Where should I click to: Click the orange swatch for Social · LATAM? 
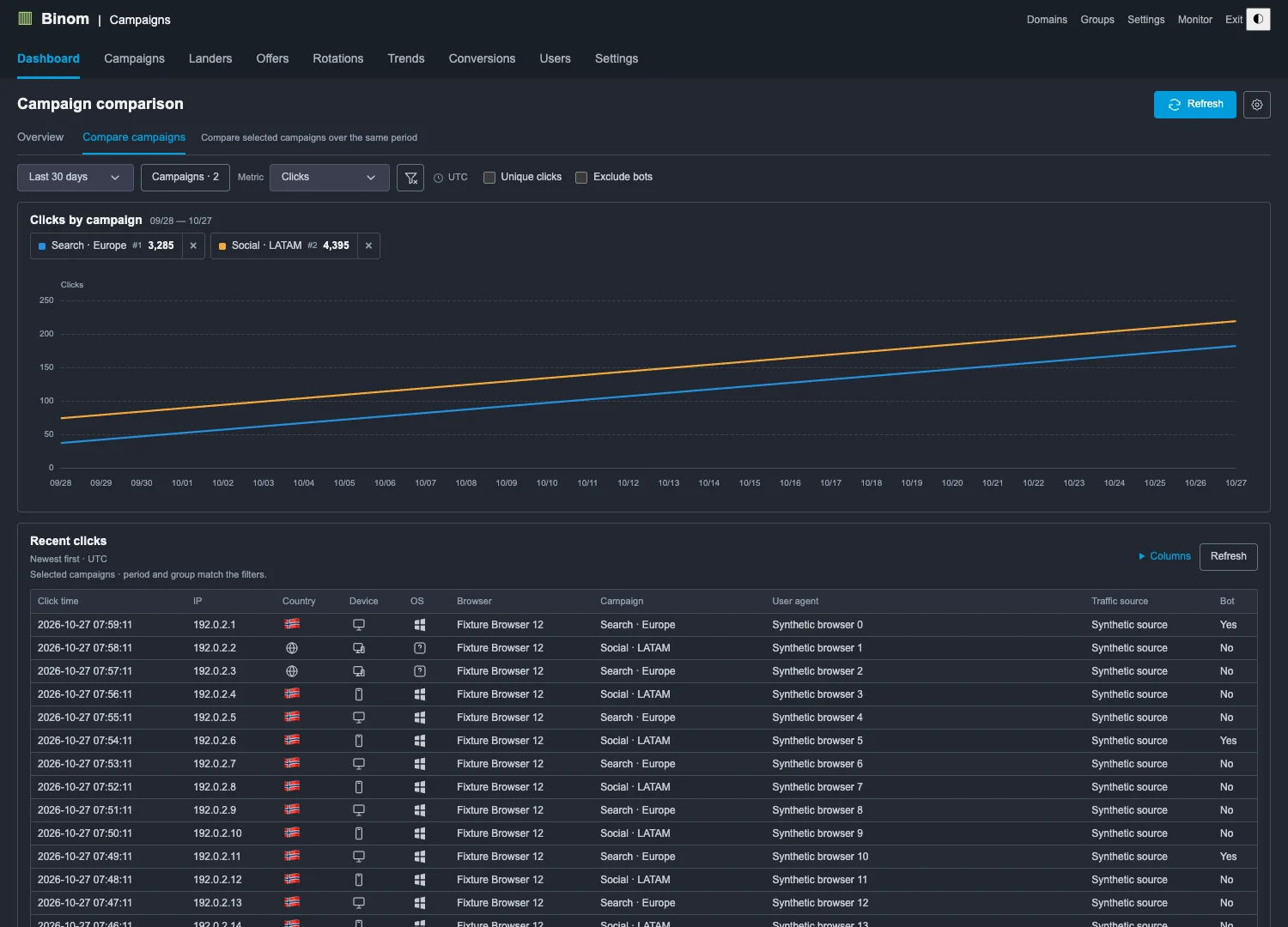tap(222, 246)
